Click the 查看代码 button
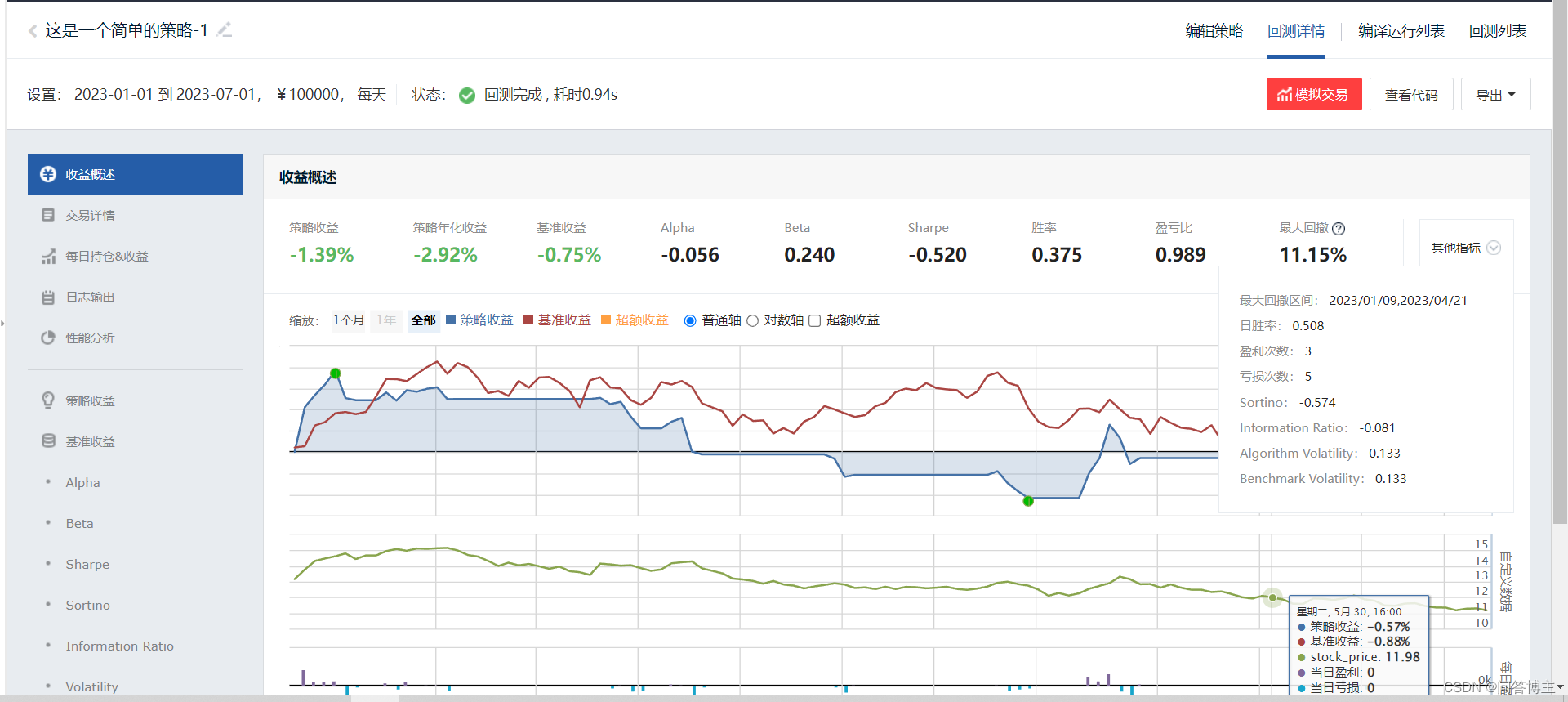This screenshot has width=1568, height=702. pos(1411,95)
